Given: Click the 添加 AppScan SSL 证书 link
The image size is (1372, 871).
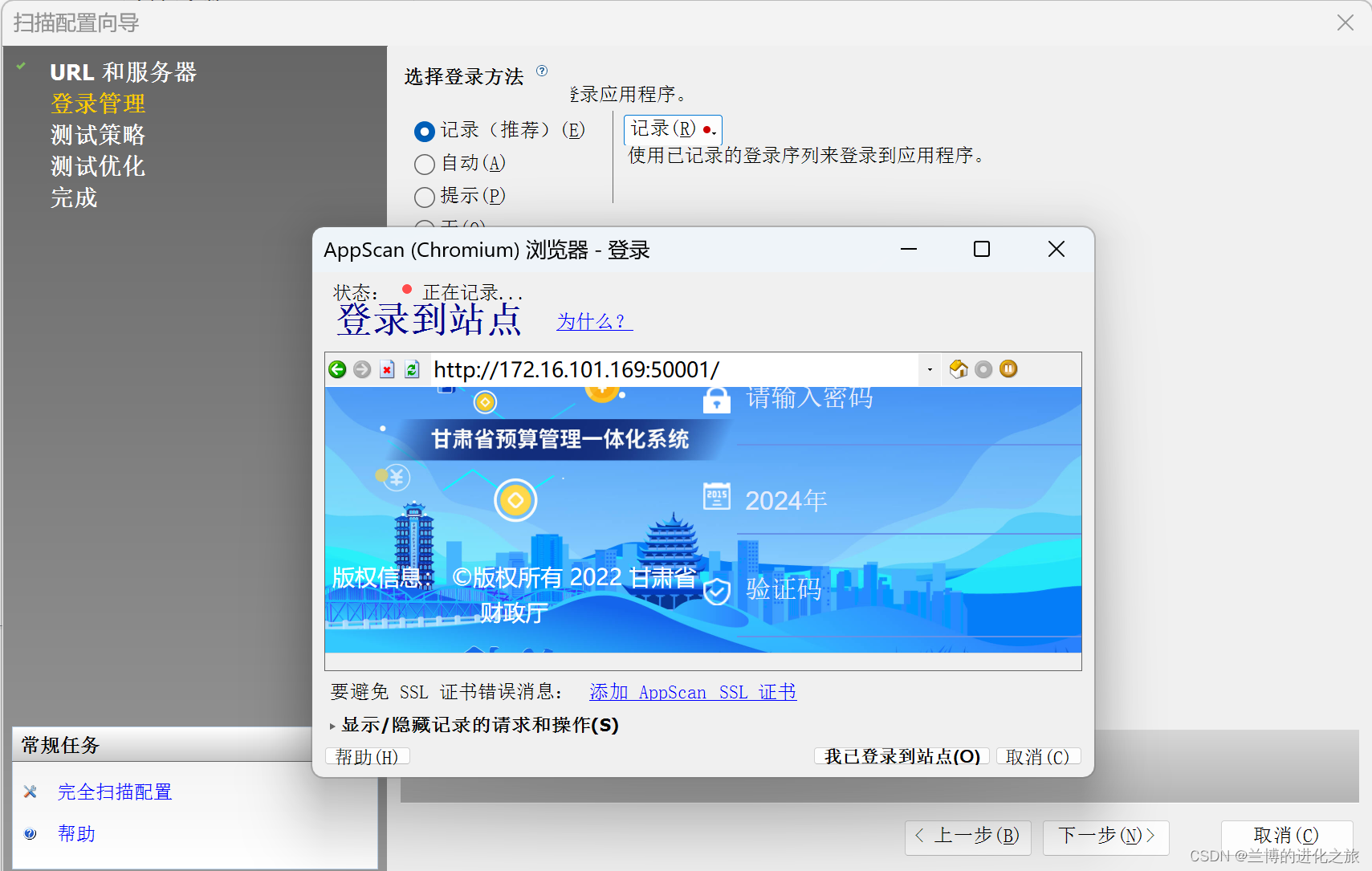Looking at the screenshot, I should (693, 691).
